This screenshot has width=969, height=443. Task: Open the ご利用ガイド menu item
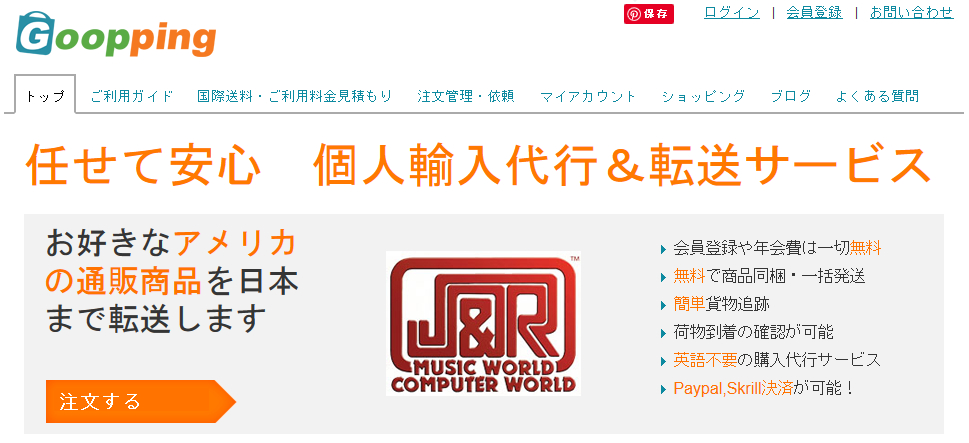click(132, 96)
